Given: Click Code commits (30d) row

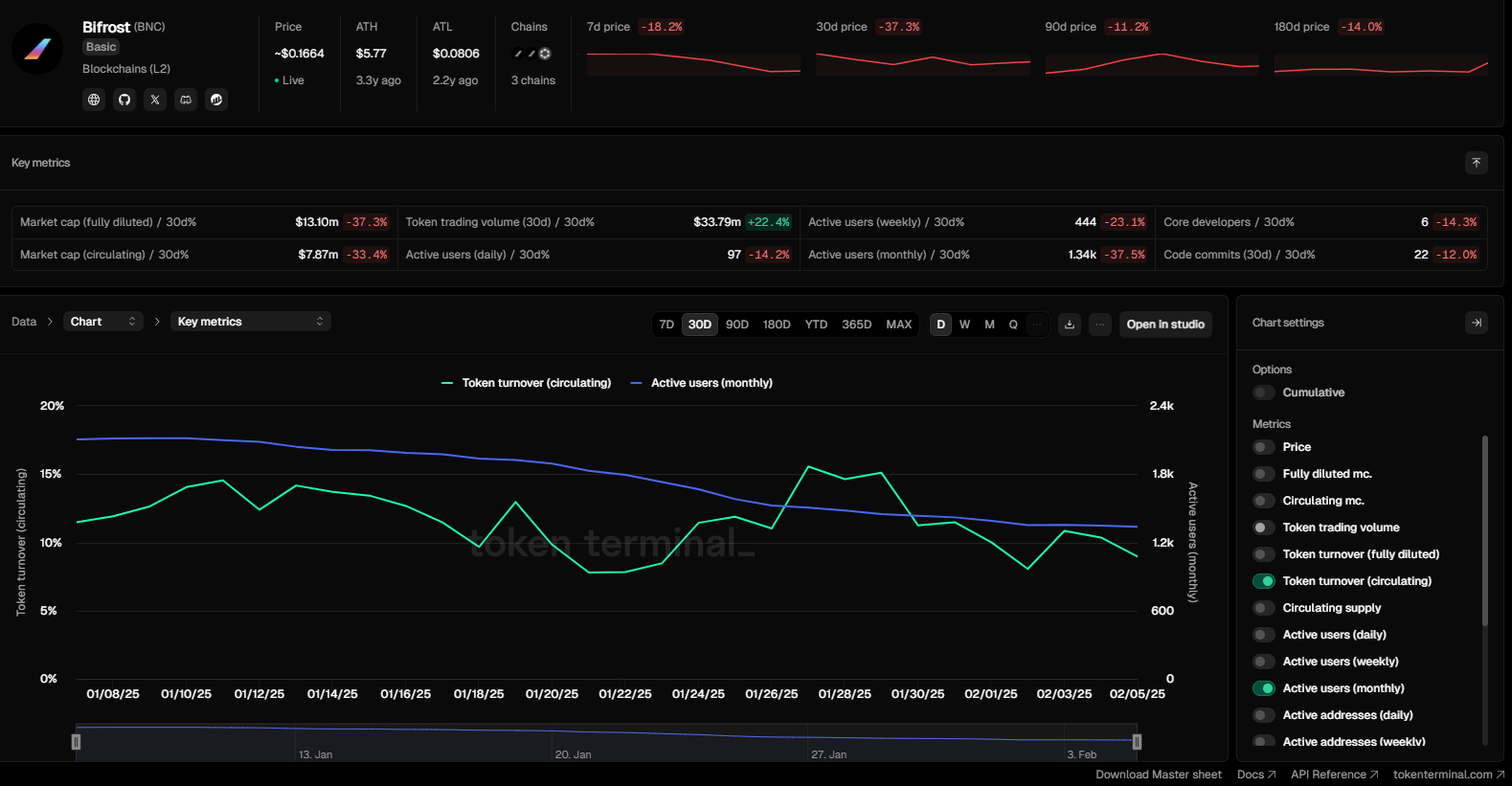Looking at the screenshot, I should point(1321,255).
